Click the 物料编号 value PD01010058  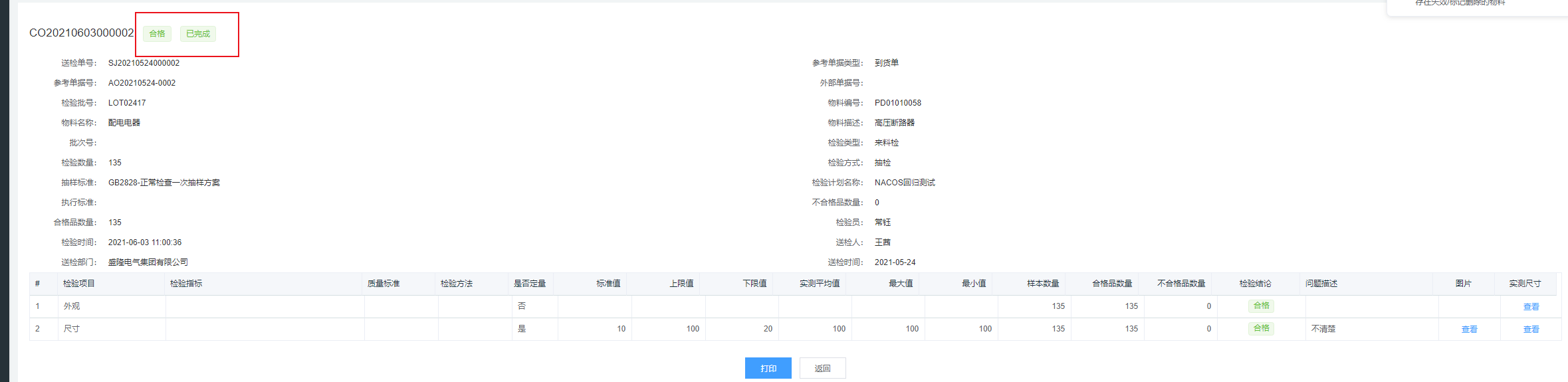[x=897, y=103]
